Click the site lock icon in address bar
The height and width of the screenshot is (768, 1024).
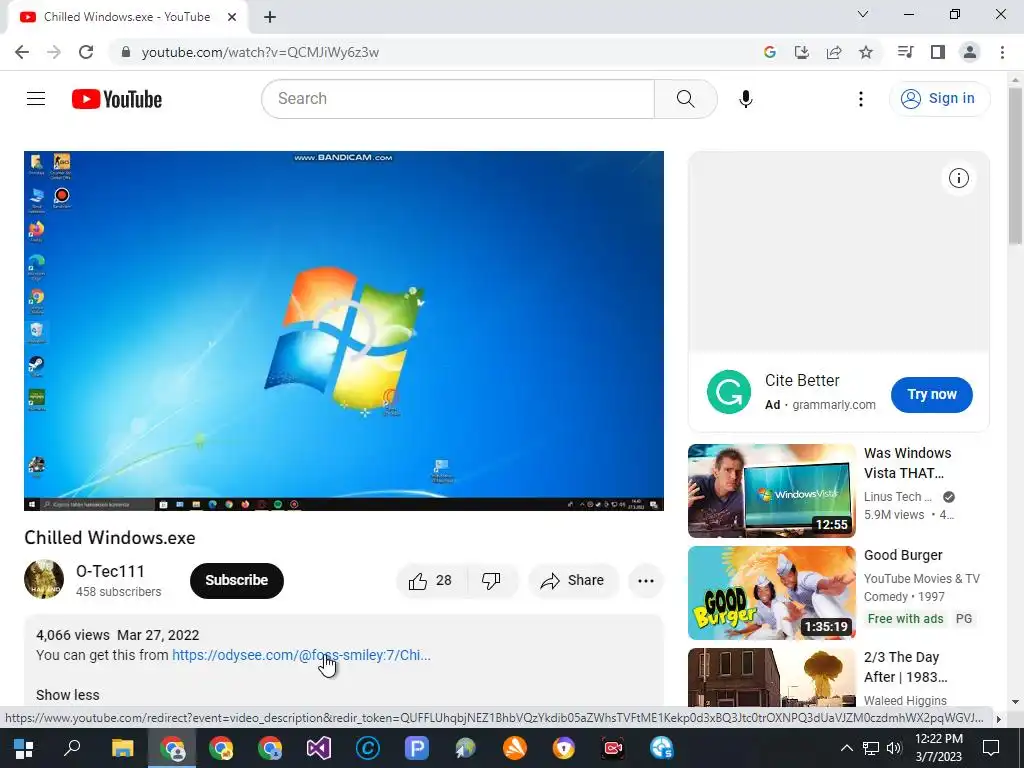pos(126,52)
